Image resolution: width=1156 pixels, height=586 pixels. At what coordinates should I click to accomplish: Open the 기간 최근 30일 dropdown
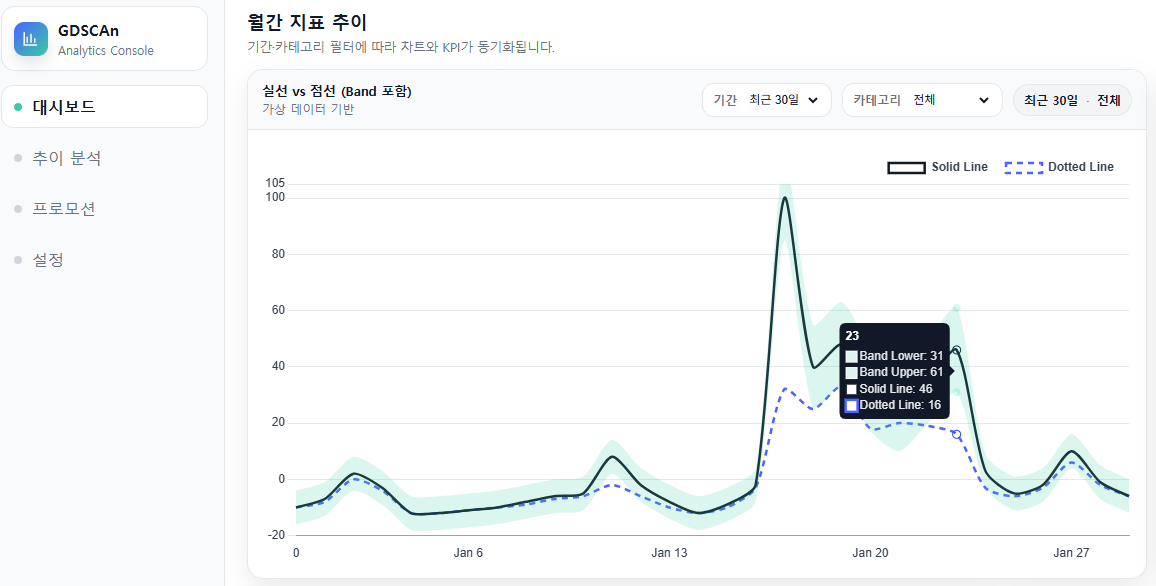click(x=766, y=100)
